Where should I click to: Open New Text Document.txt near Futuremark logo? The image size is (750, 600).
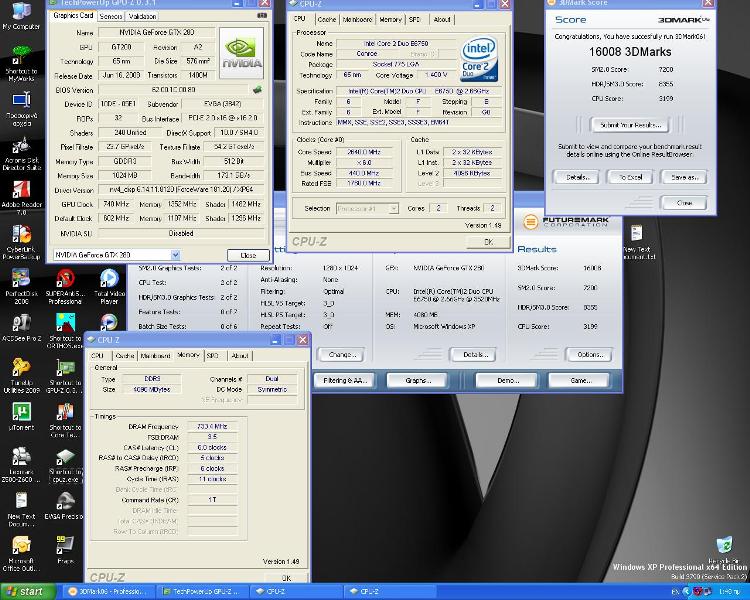pyautogui.click(x=638, y=242)
